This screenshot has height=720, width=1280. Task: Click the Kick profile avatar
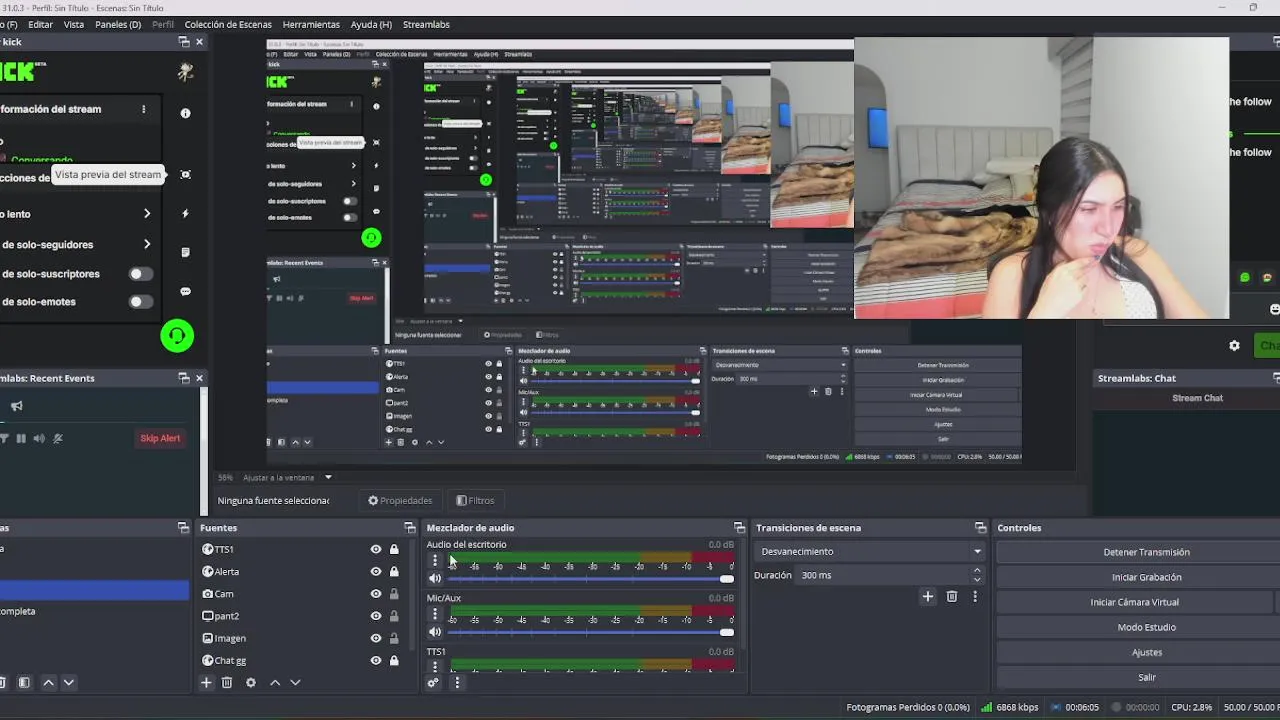[x=185, y=71]
